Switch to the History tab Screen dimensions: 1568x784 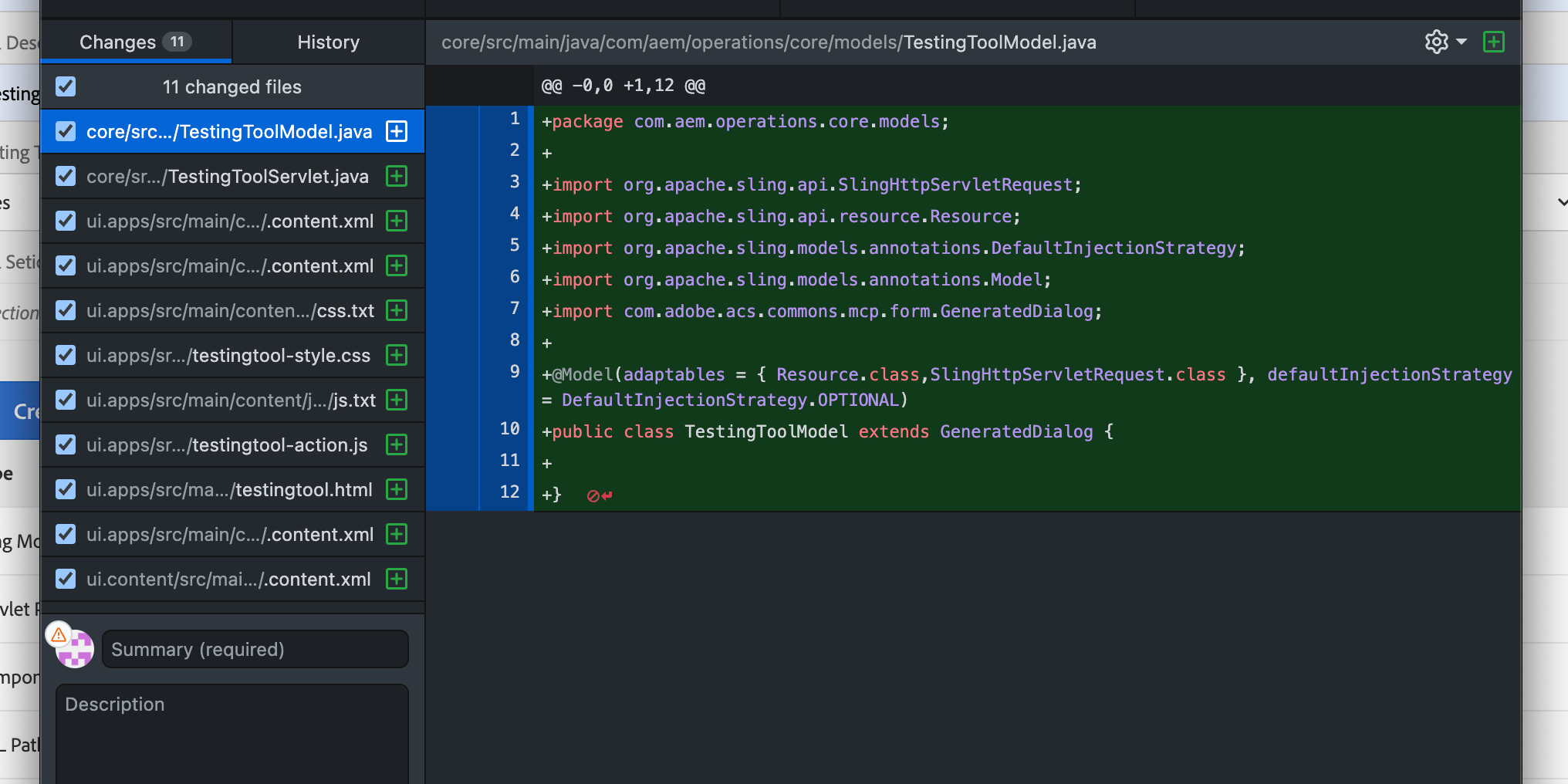point(328,42)
